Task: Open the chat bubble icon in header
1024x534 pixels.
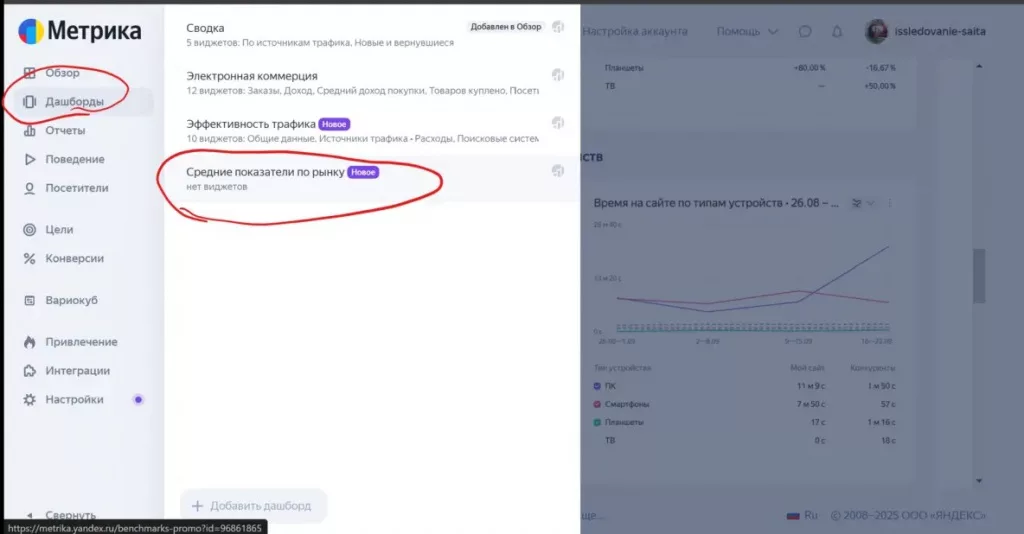Action: (805, 31)
